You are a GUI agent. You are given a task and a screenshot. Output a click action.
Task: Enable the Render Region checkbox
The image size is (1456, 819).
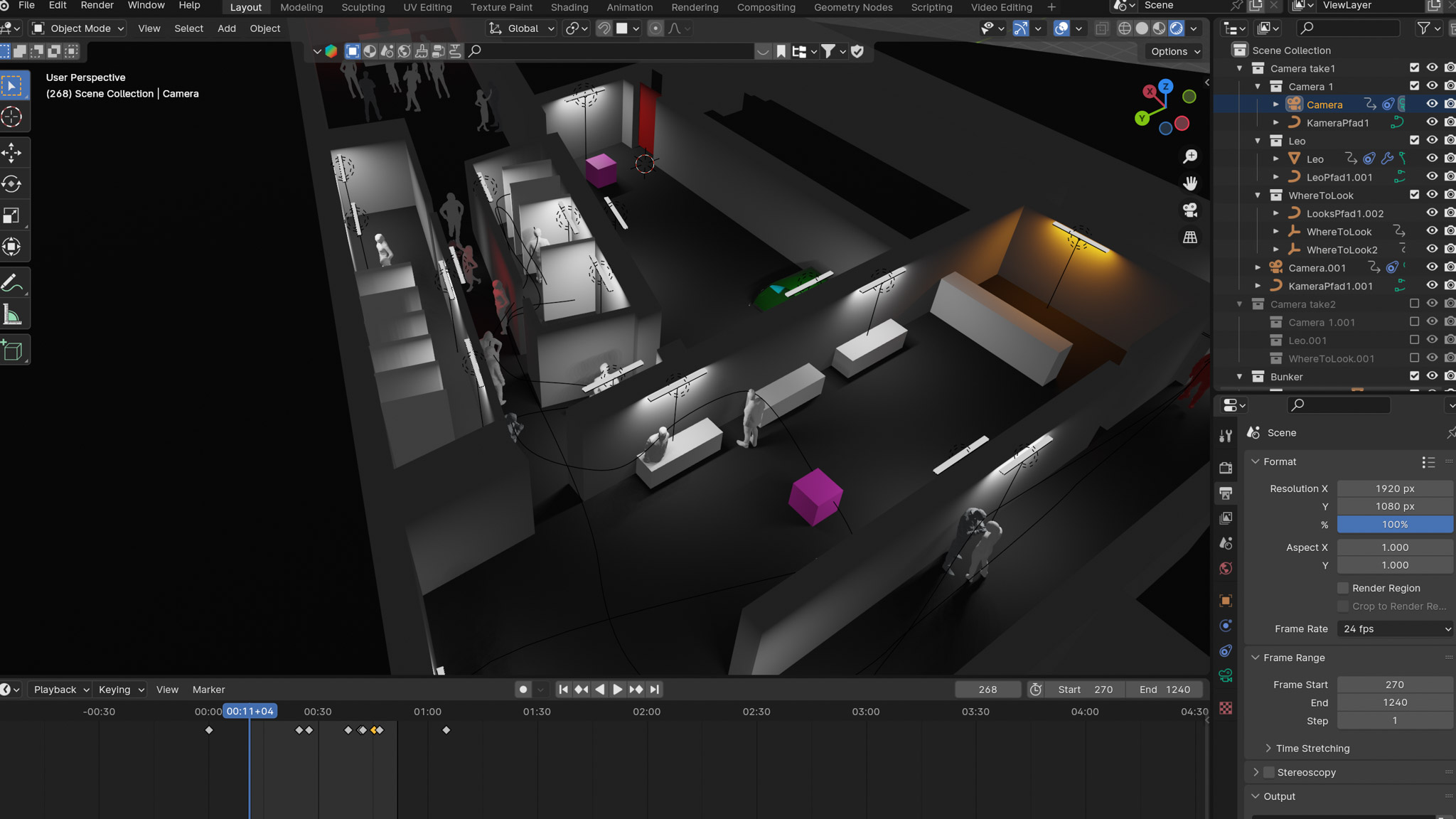tap(1343, 588)
